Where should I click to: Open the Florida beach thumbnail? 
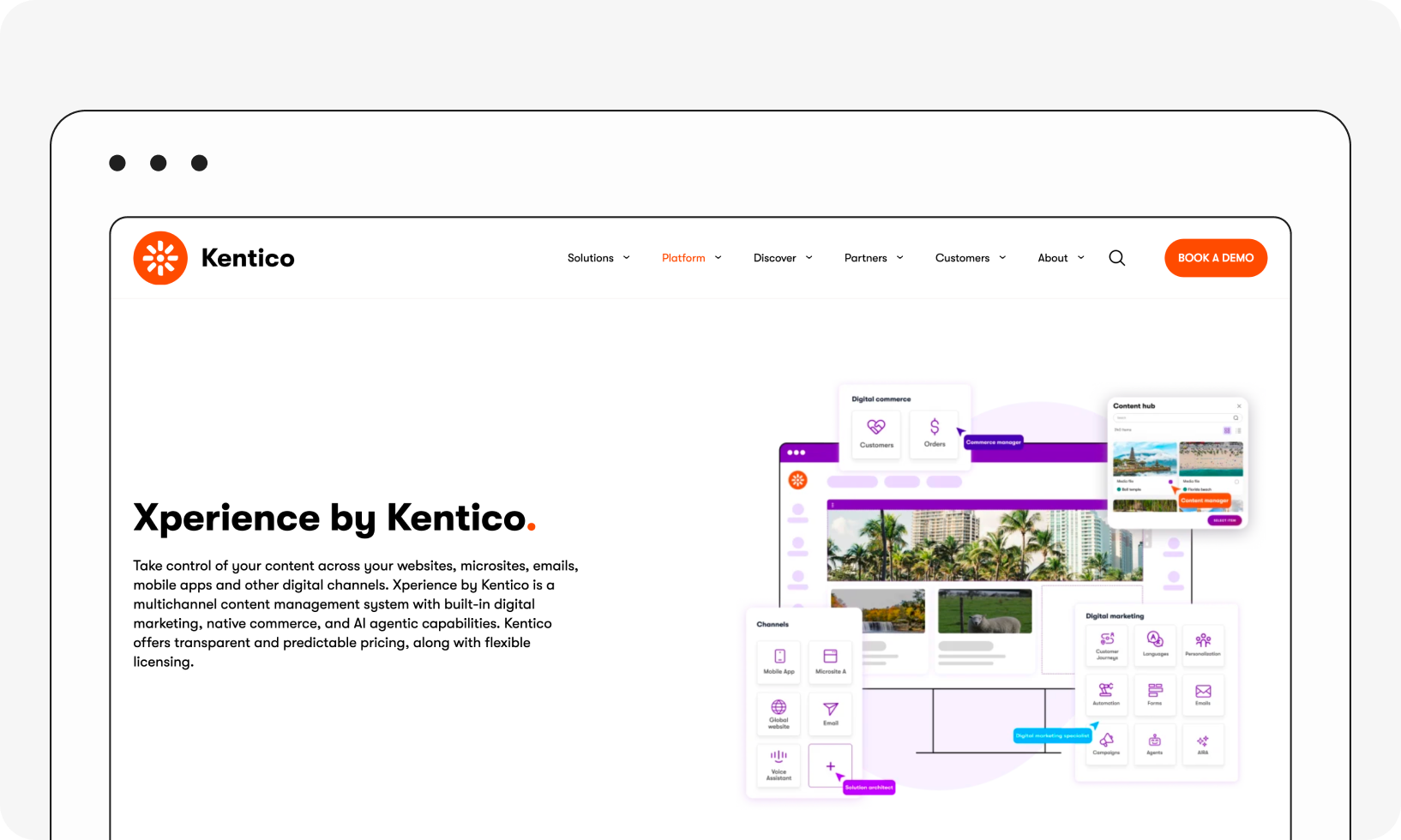coord(1211,459)
